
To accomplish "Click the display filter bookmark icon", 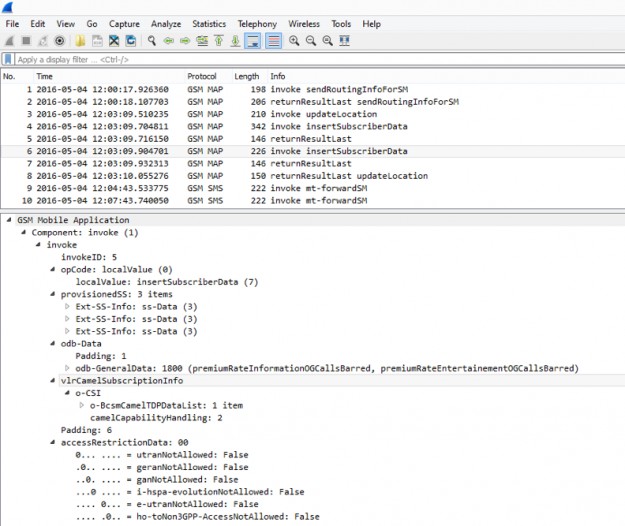I will point(9,59).
